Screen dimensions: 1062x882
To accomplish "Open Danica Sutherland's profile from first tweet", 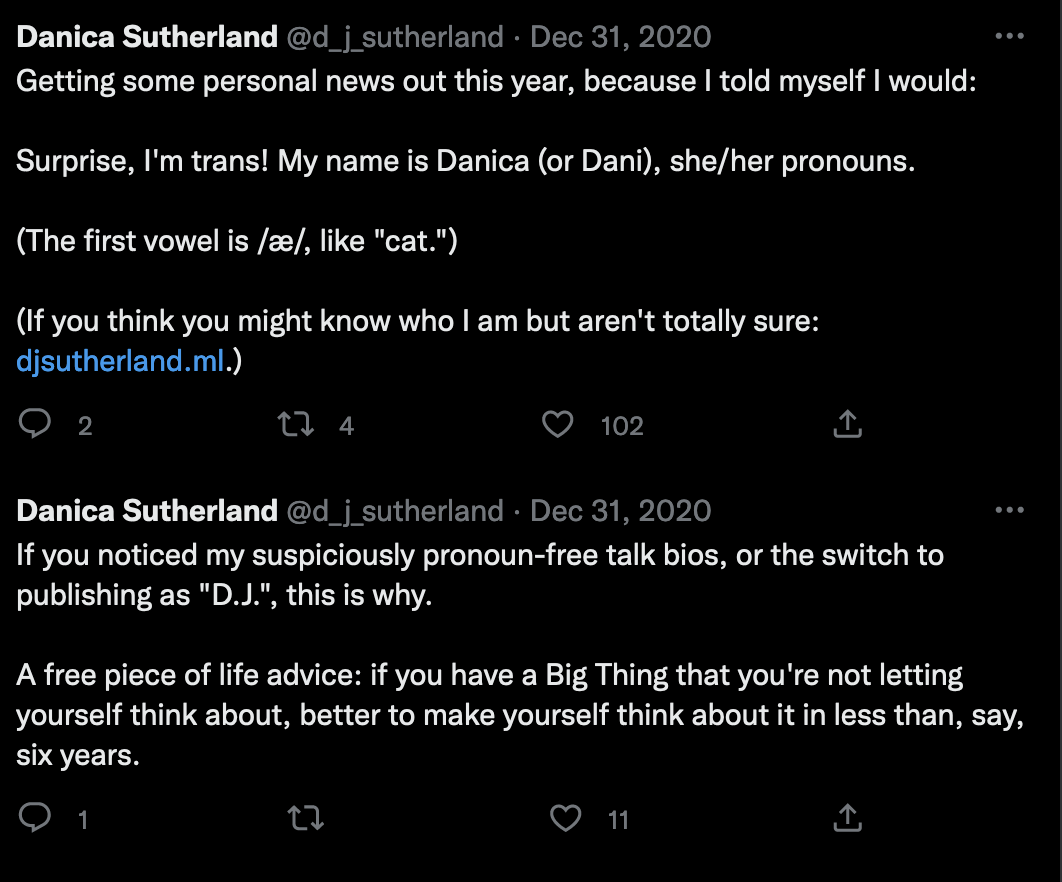I will tap(147, 38).
